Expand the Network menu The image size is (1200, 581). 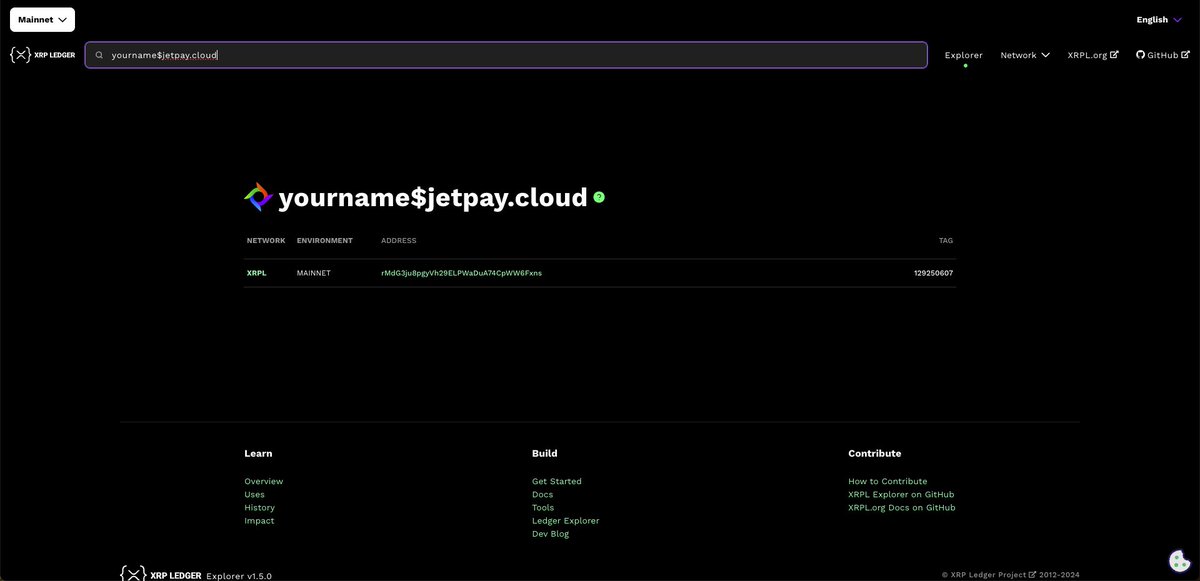coord(1025,55)
